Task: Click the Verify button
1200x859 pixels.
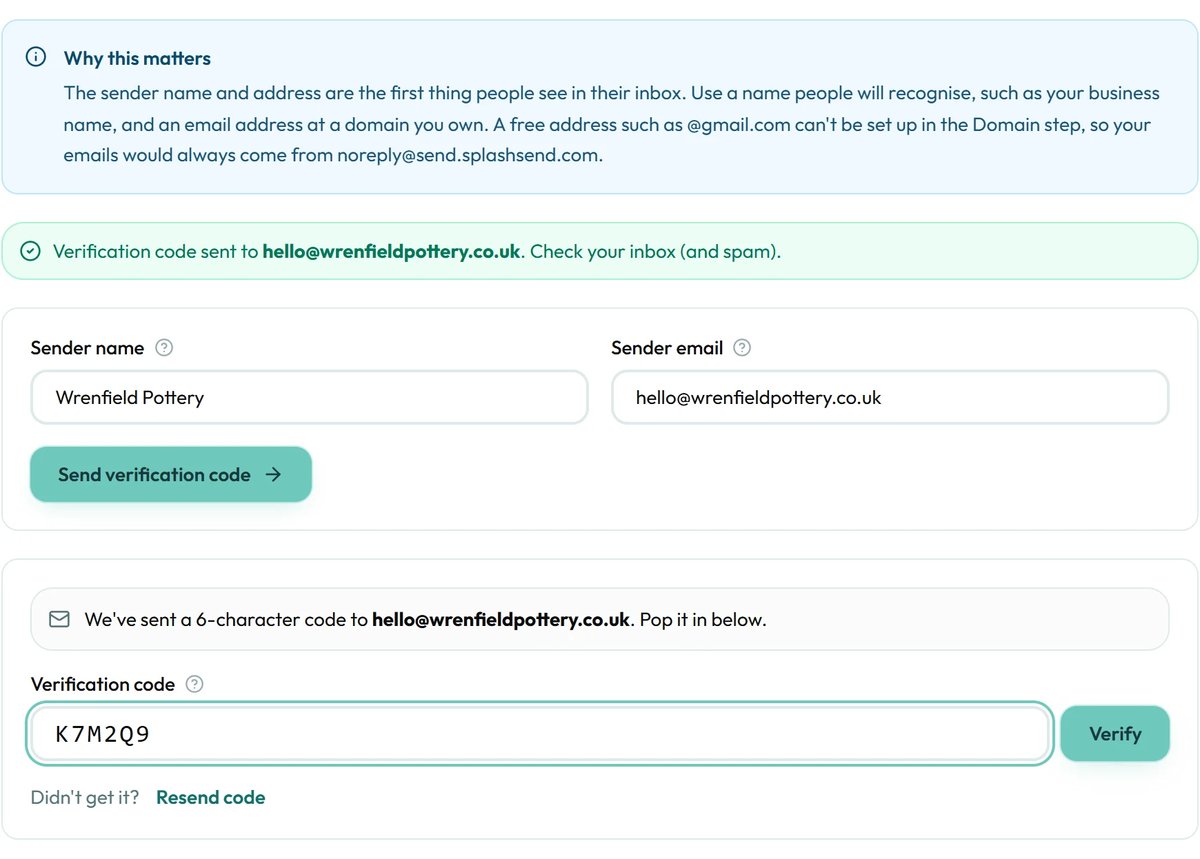Action: (1115, 734)
